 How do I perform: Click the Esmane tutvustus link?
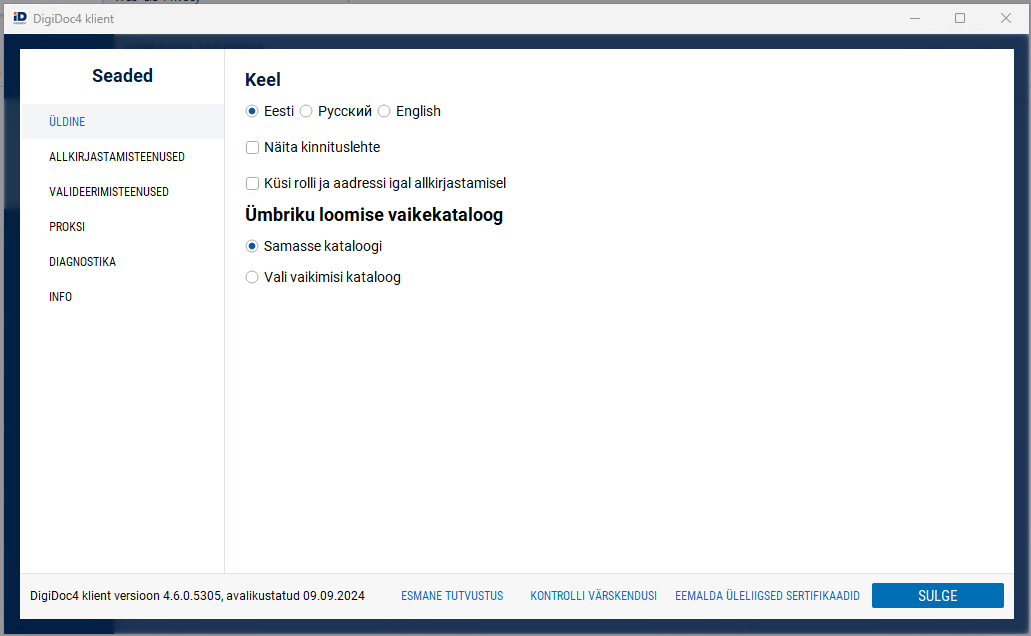452,596
